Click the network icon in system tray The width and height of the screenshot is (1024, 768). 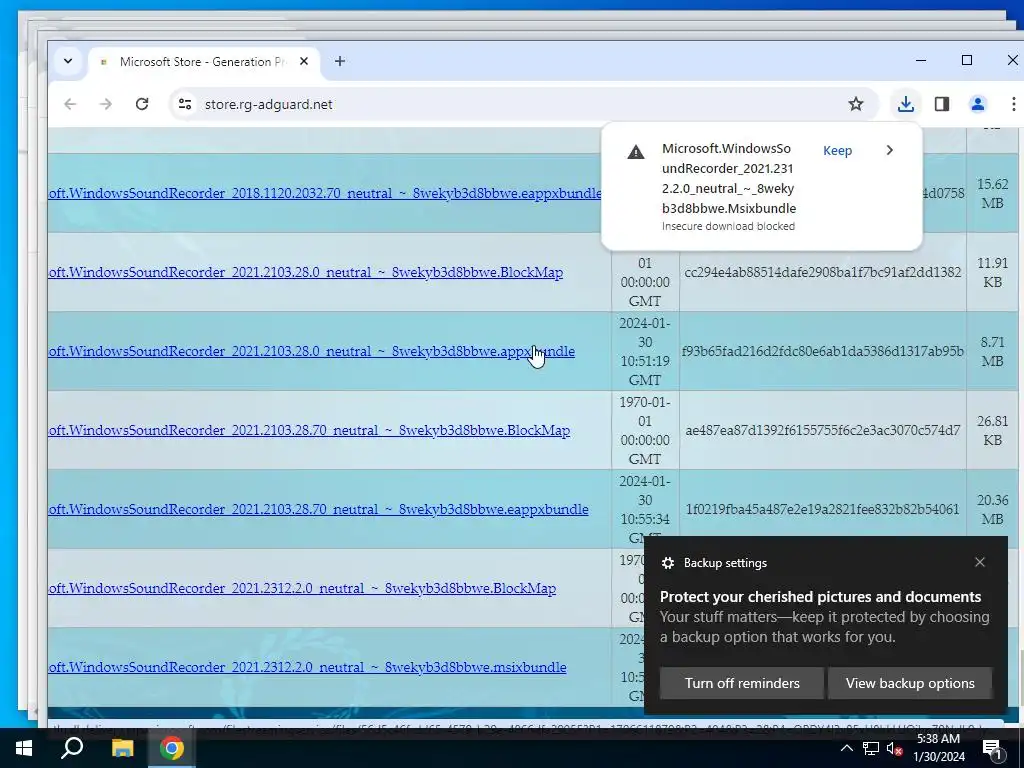coord(871,748)
